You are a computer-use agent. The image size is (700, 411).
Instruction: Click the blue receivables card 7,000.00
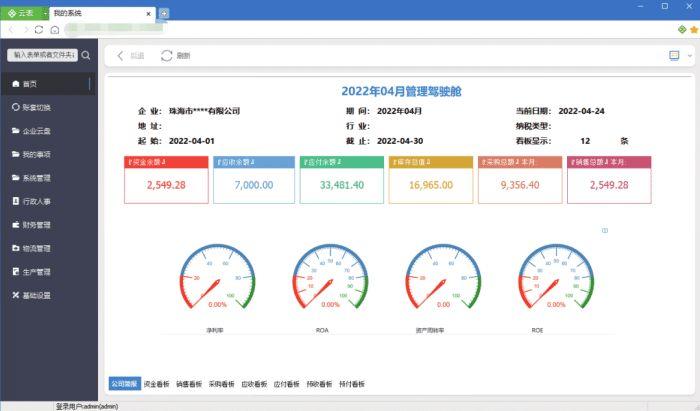click(254, 180)
